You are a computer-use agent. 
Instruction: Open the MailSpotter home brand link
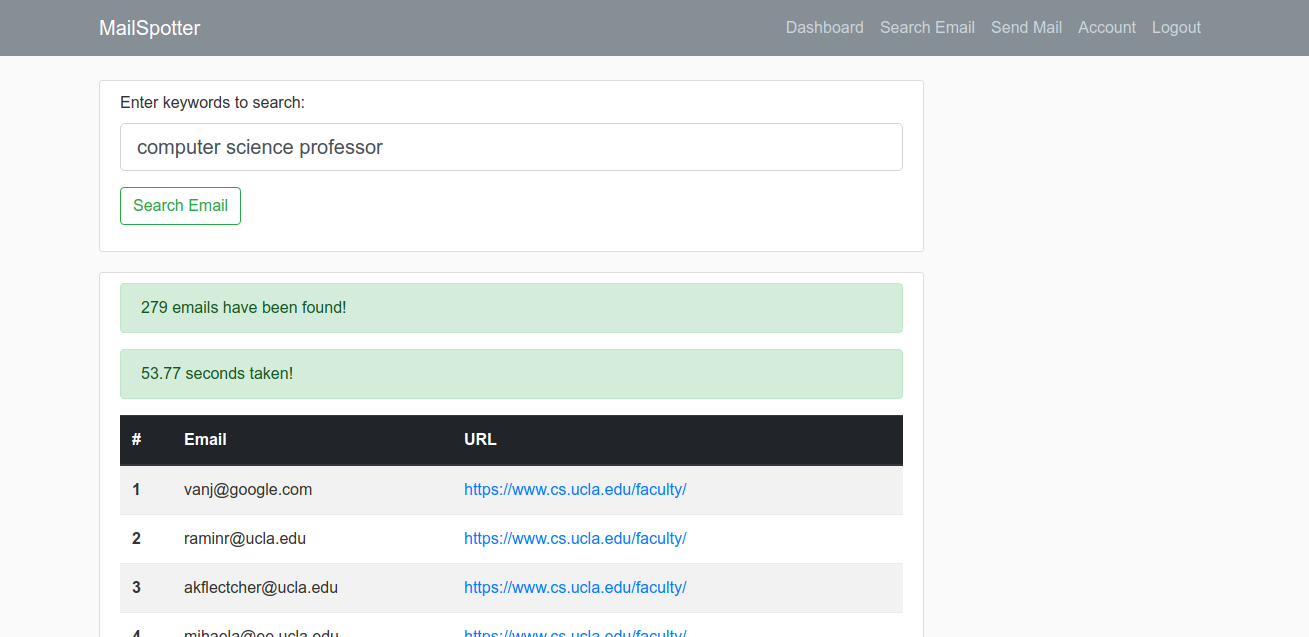(x=149, y=28)
